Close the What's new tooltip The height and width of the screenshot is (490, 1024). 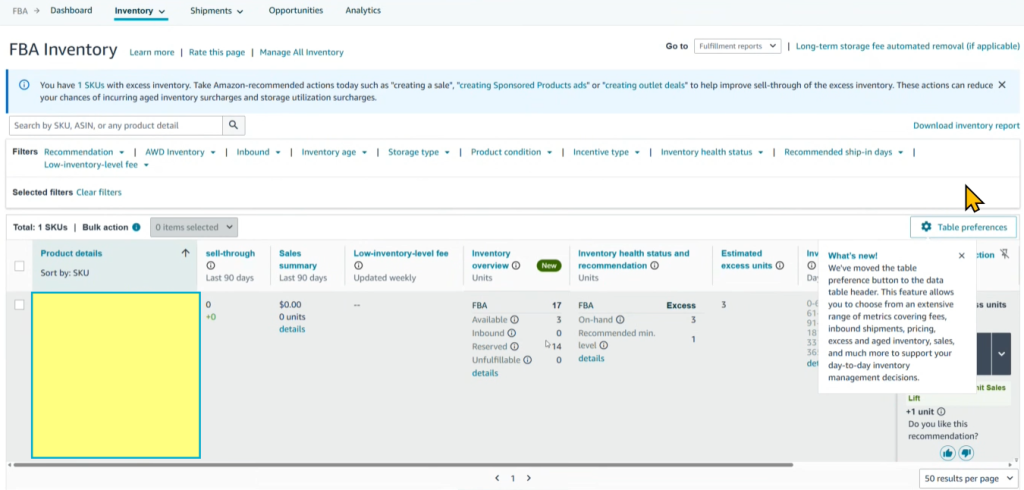[961, 256]
